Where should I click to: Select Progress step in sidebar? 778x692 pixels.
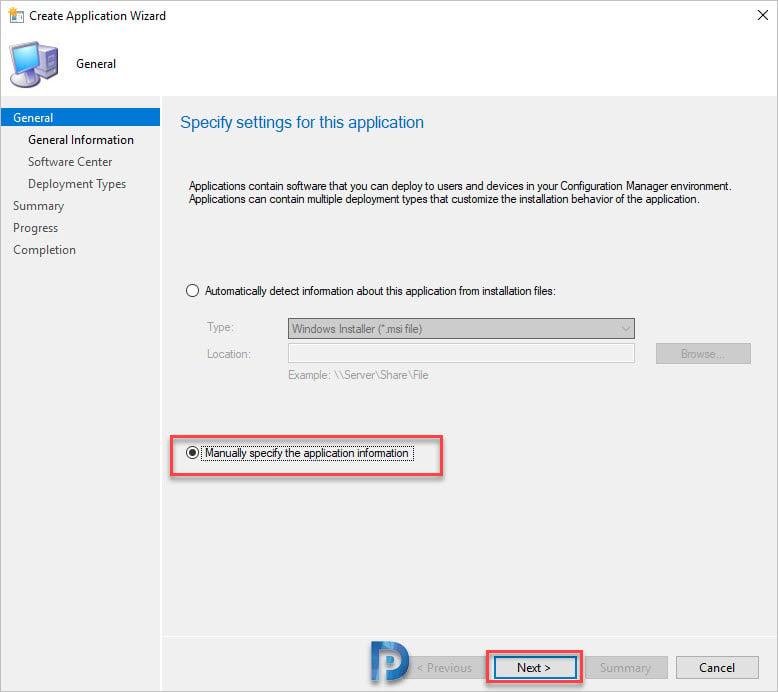(35, 228)
